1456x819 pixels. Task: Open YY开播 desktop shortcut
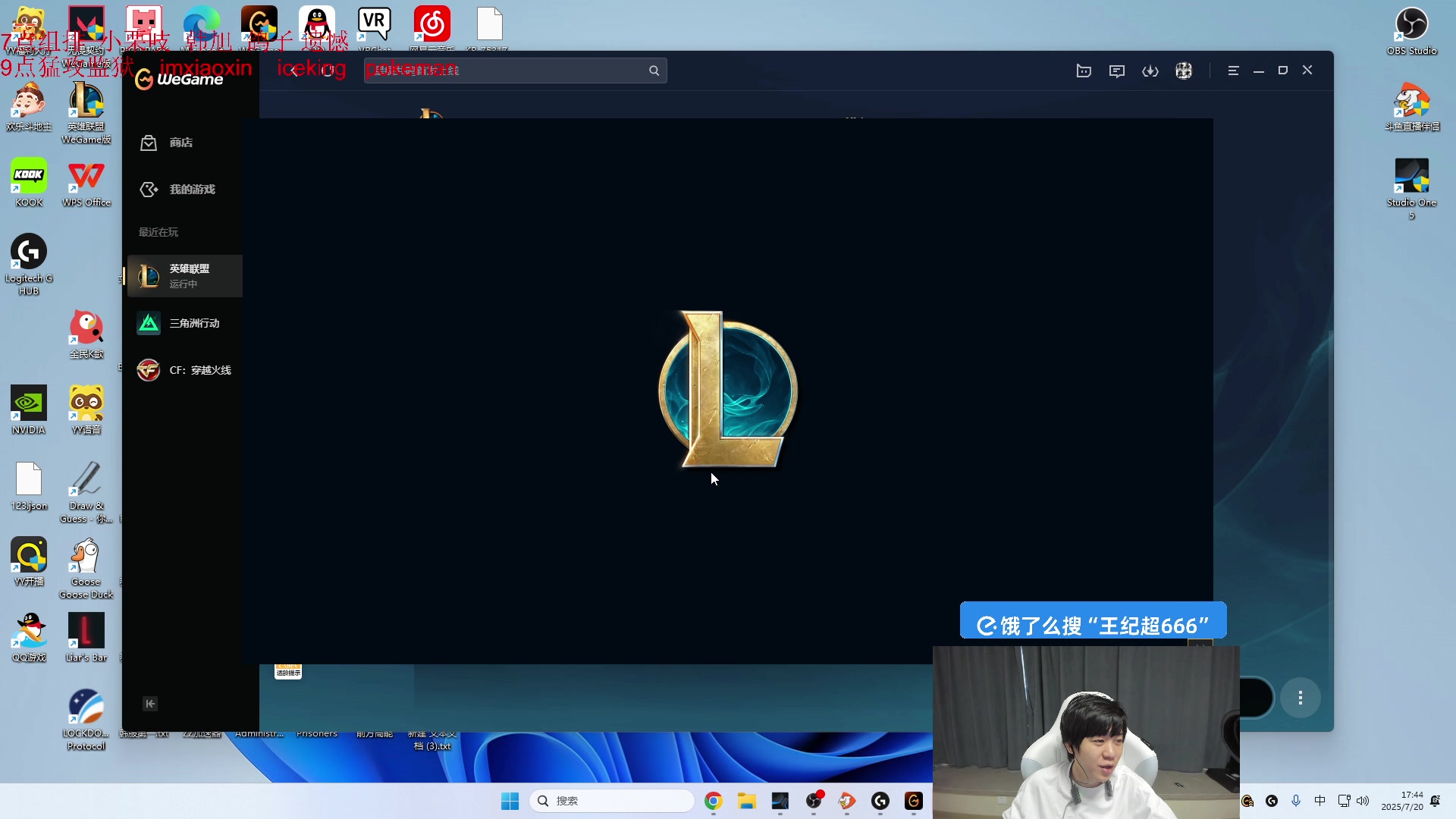click(x=29, y=561)
